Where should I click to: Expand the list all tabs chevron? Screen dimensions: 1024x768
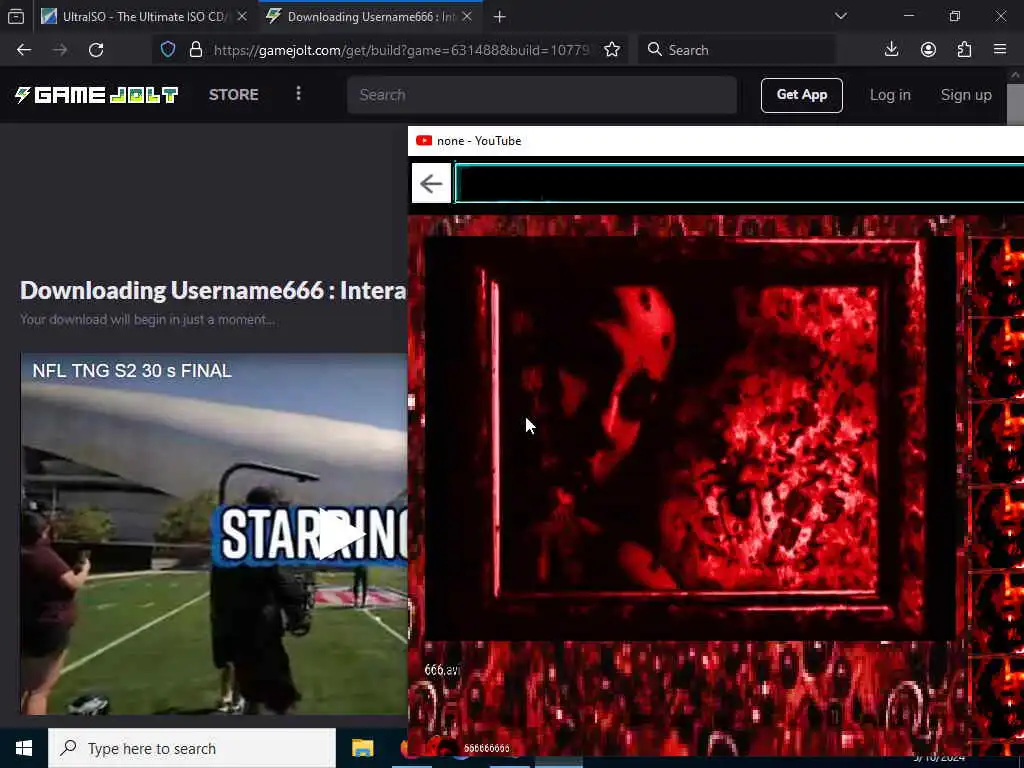(840, 16)
